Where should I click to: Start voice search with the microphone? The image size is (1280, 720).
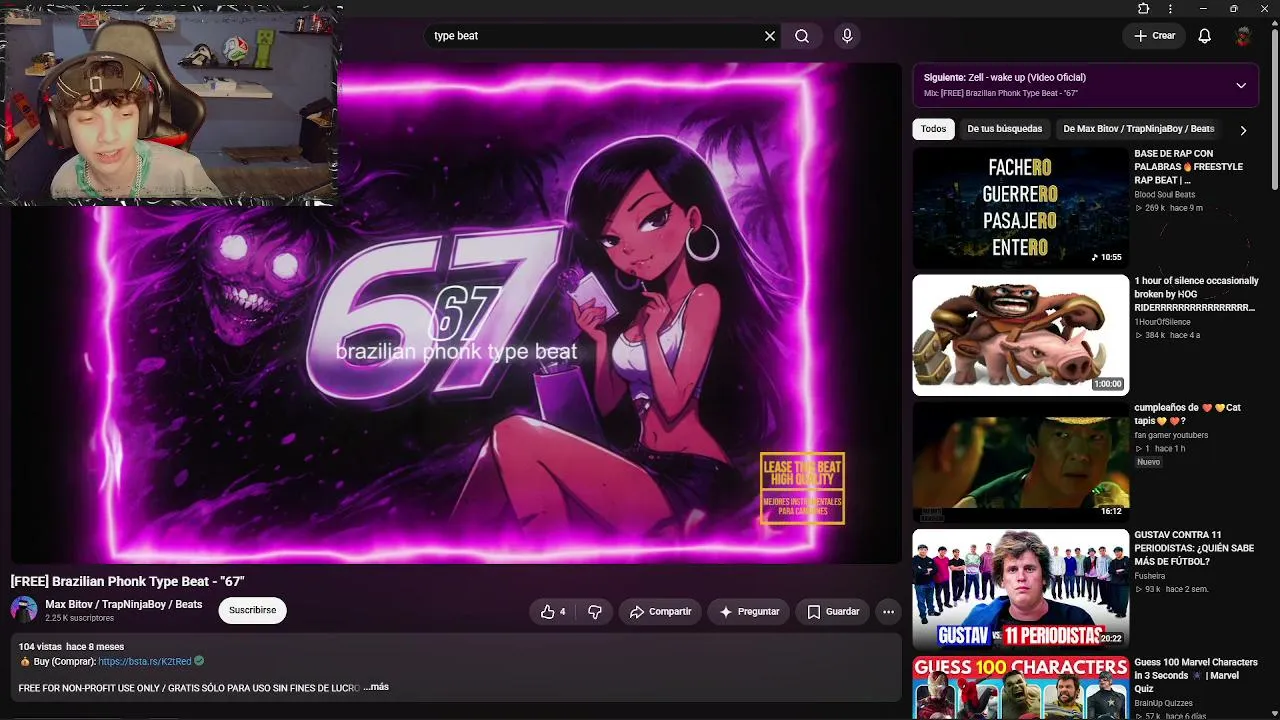(847, 36)
